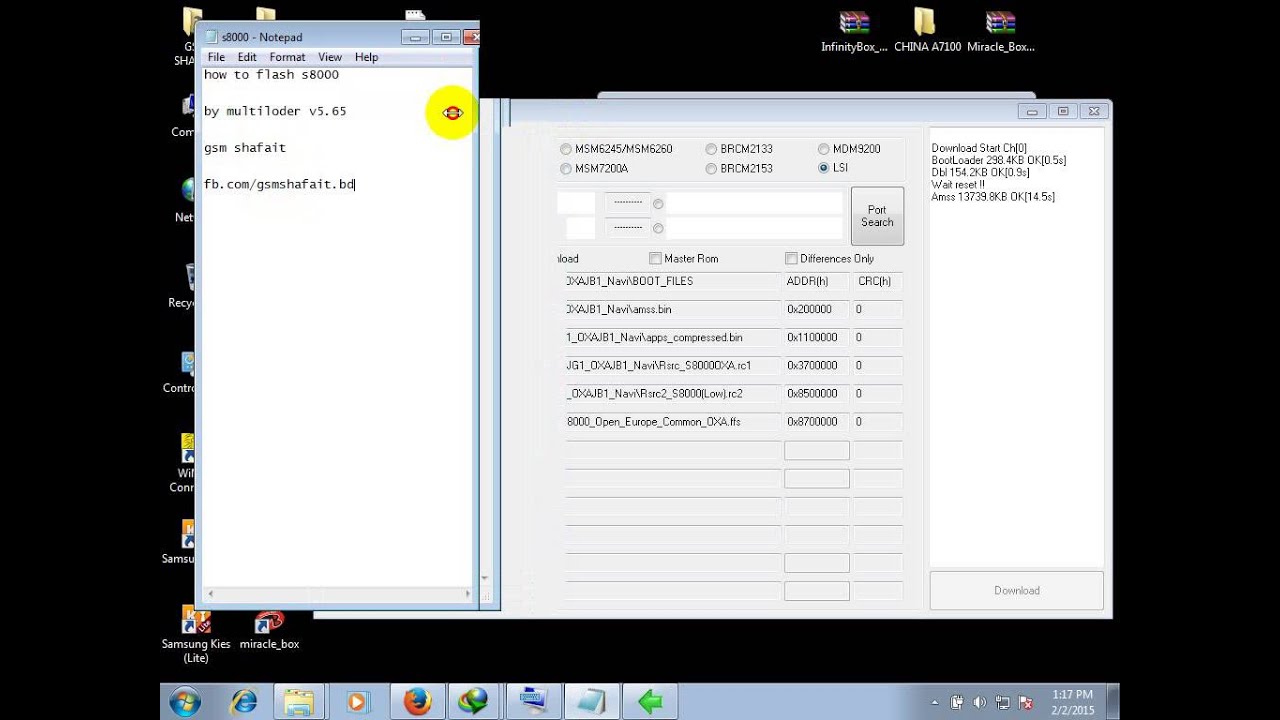The height and width of the screenshot is (720, 1280).
Task: Click the Windows Start button
Action: click(185, 702)
